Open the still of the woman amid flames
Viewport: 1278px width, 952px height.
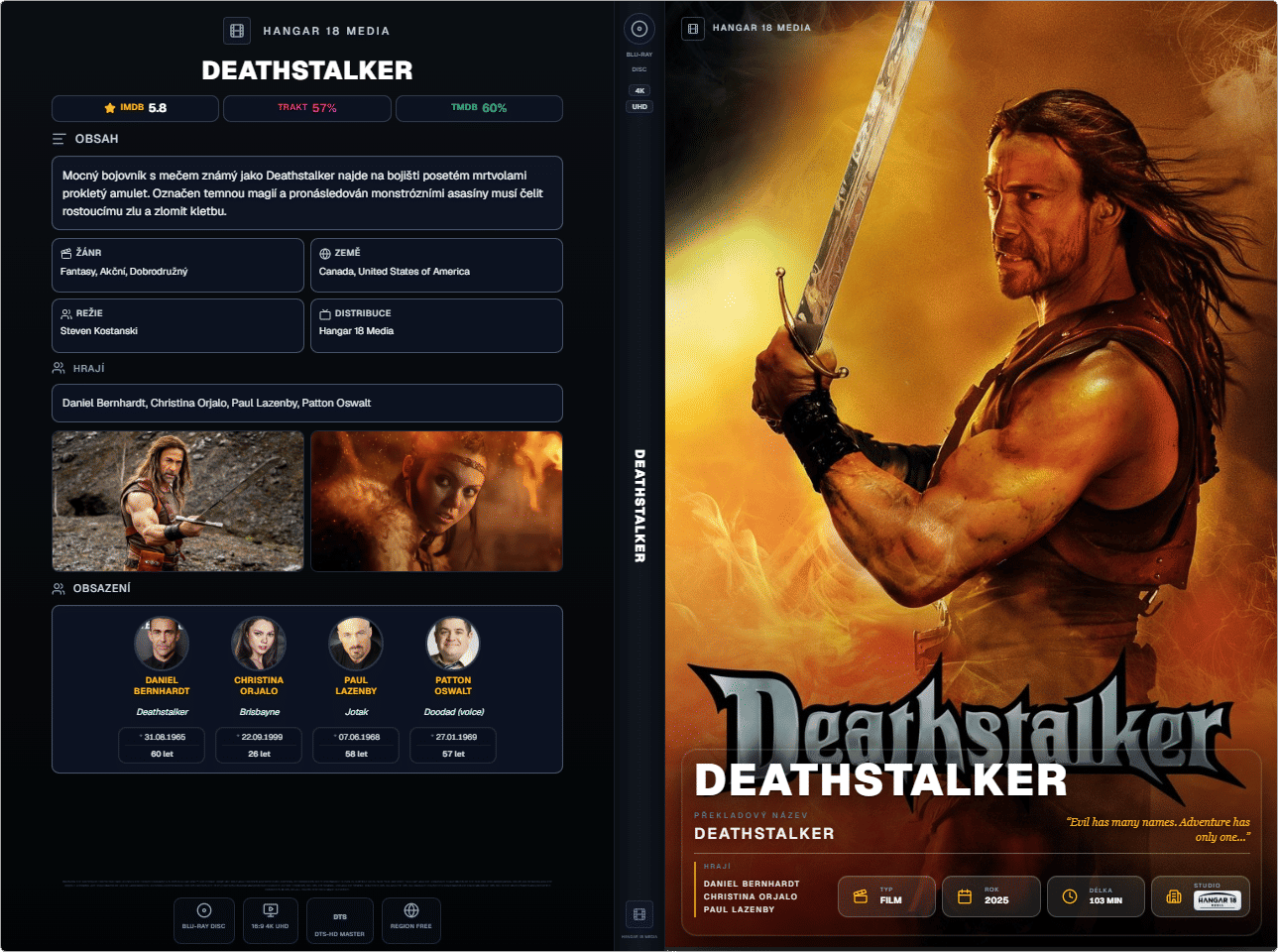point(436,501)
